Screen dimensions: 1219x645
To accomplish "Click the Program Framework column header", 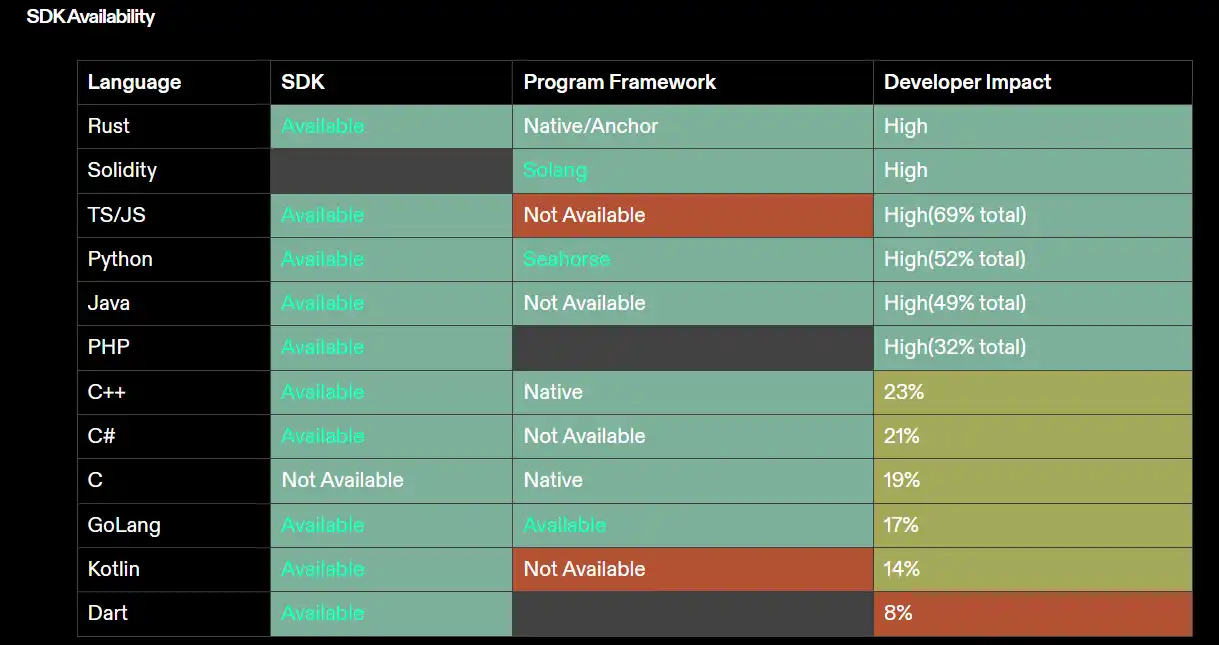I will coord(619,82).
